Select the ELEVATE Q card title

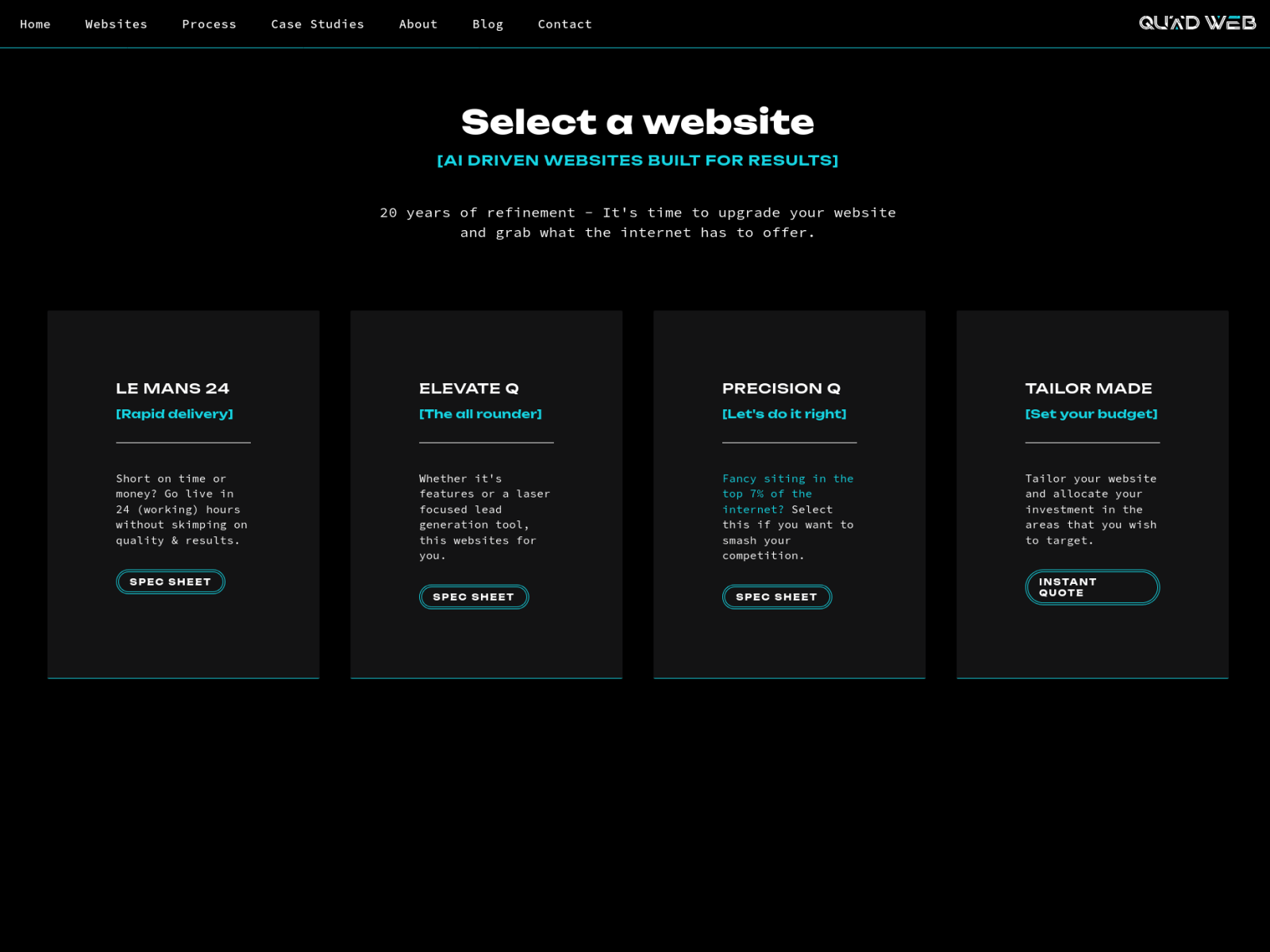[469, 388]
